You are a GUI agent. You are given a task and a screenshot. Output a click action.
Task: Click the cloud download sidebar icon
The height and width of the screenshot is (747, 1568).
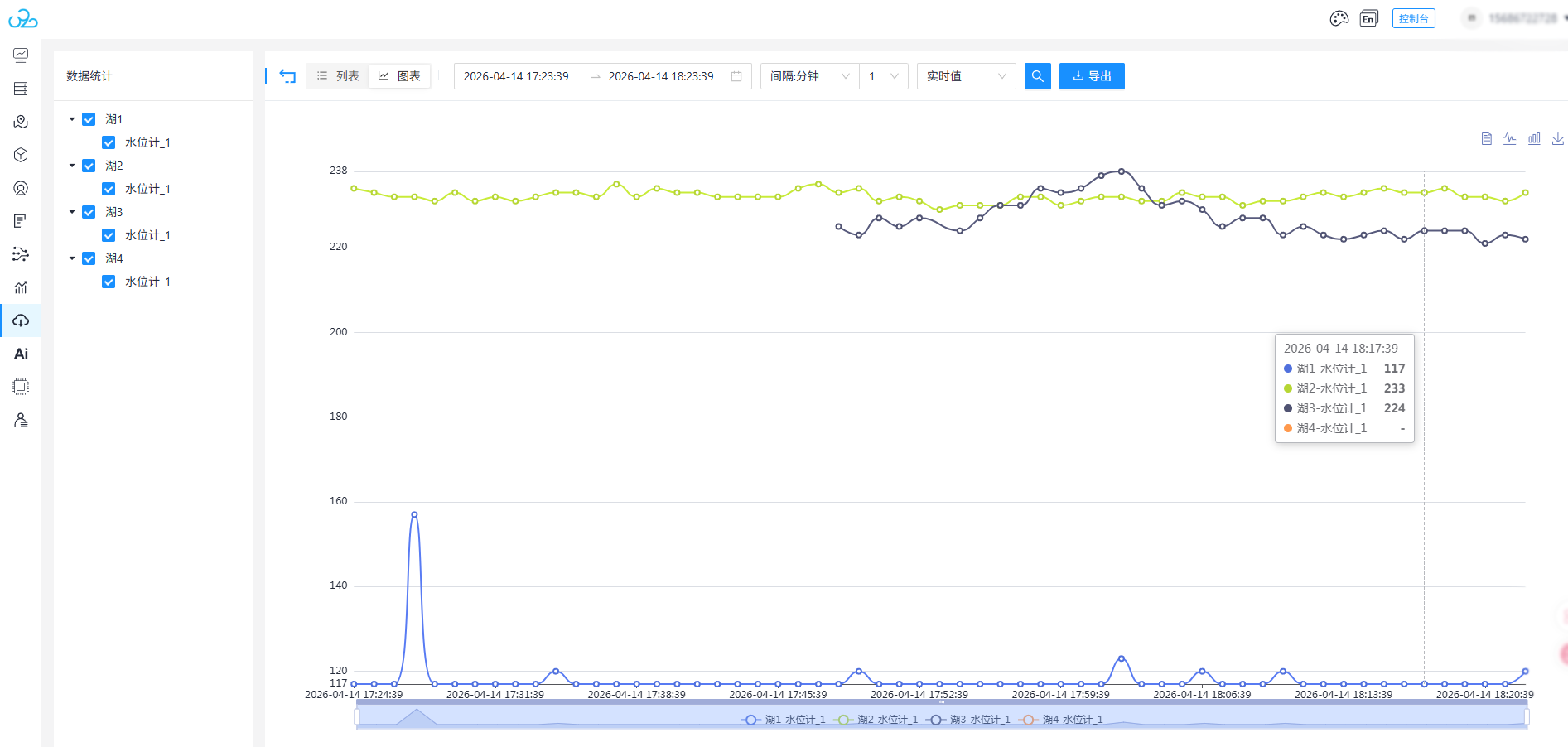[21, 320]
